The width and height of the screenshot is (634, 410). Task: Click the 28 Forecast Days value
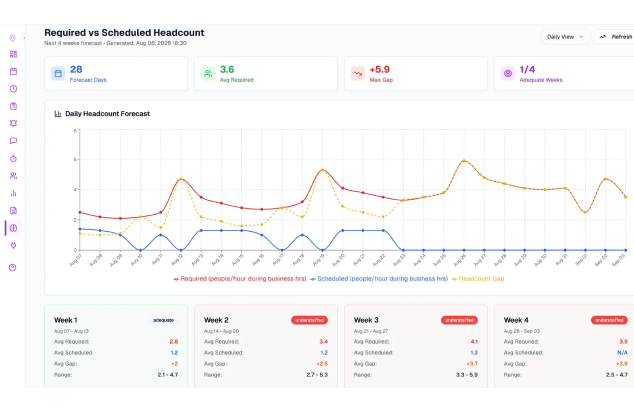click(x=76, y=70)
